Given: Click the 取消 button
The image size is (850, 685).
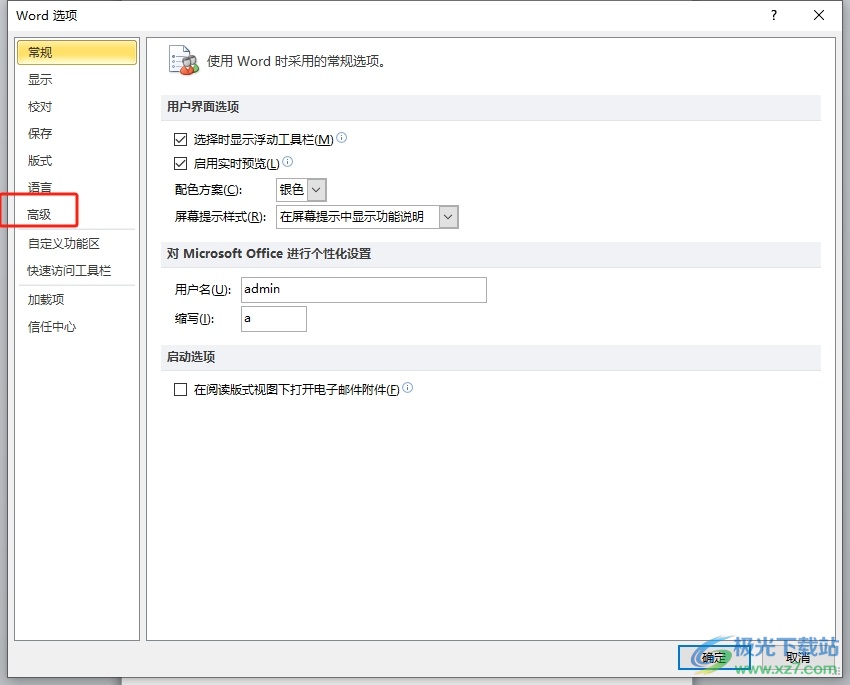Looking at the screenshot, I should 797,658.
